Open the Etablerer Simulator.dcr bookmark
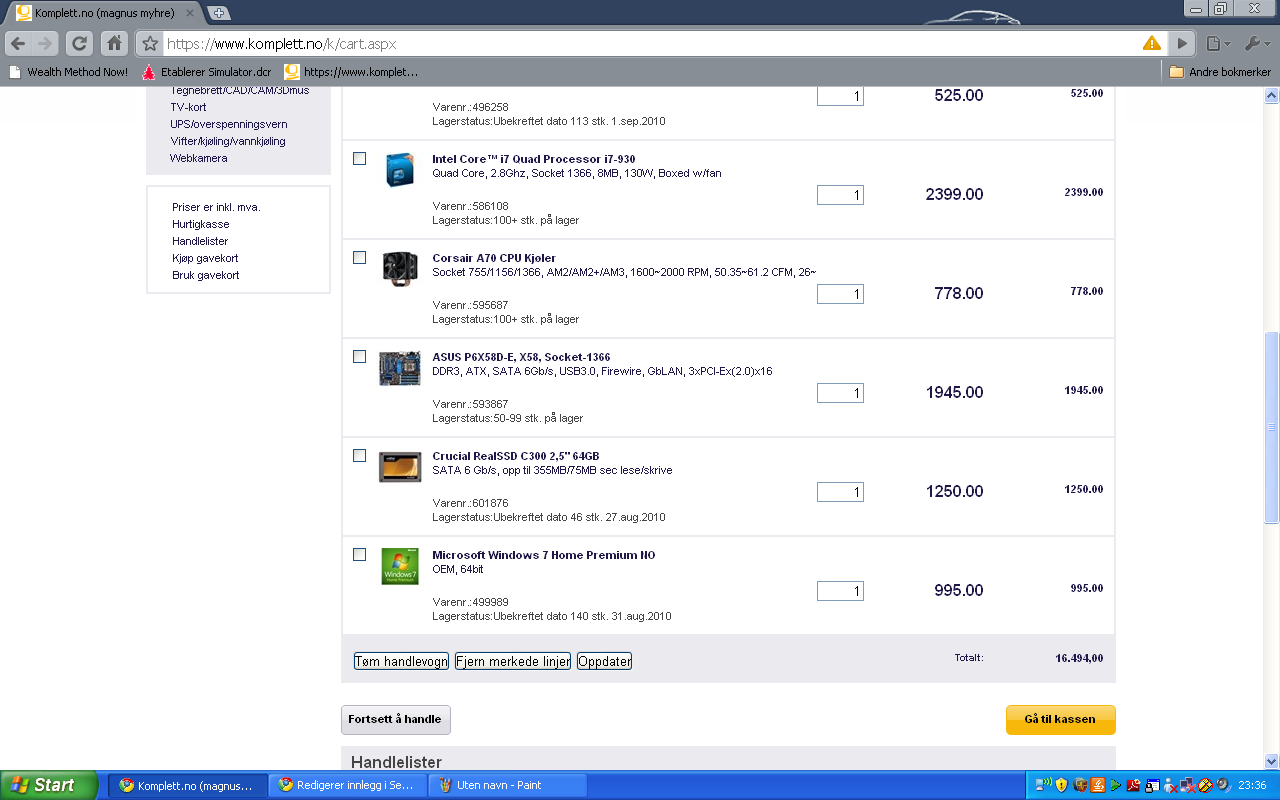1280x800 pixels. tap(207, 72)
